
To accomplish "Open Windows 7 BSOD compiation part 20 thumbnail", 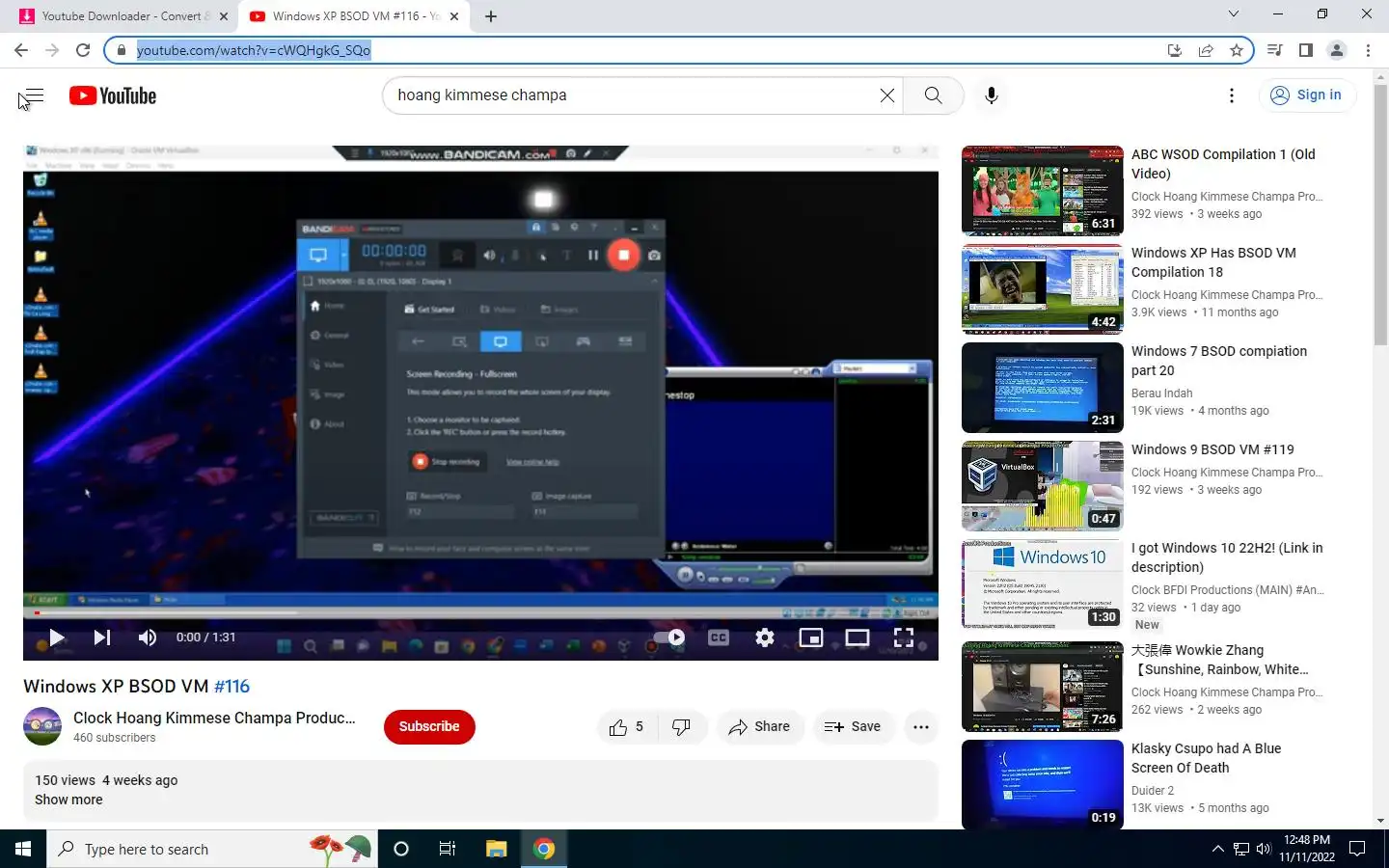I will [1042, 388].
